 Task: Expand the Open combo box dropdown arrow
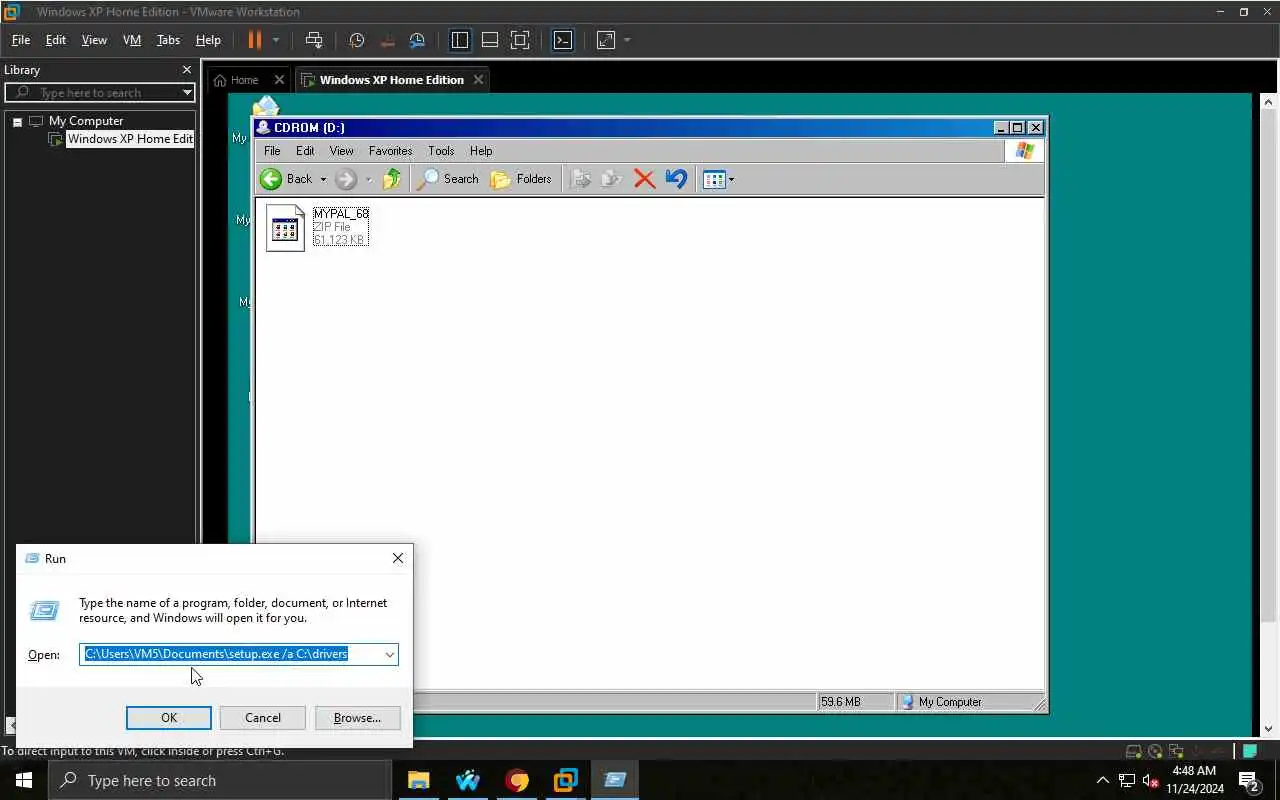389,654
